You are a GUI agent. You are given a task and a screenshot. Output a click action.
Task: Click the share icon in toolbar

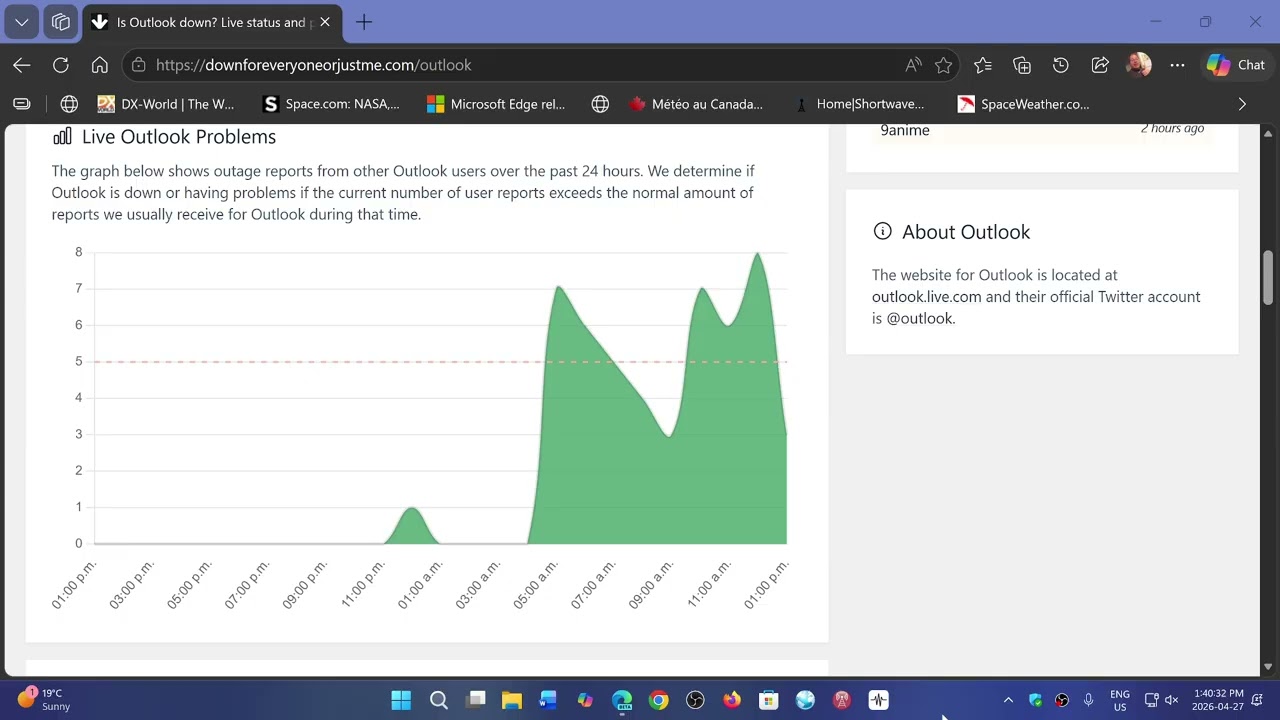tap(1100, 65)
